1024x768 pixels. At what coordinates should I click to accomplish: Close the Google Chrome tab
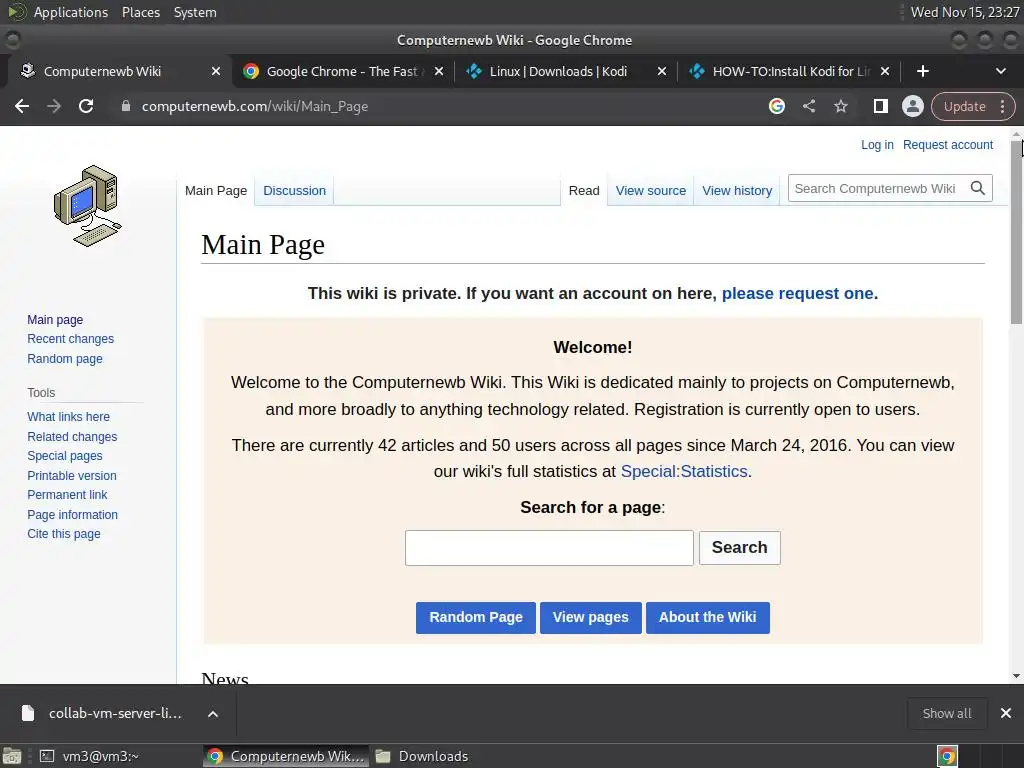pyautogui.click(x=439, y=71)
